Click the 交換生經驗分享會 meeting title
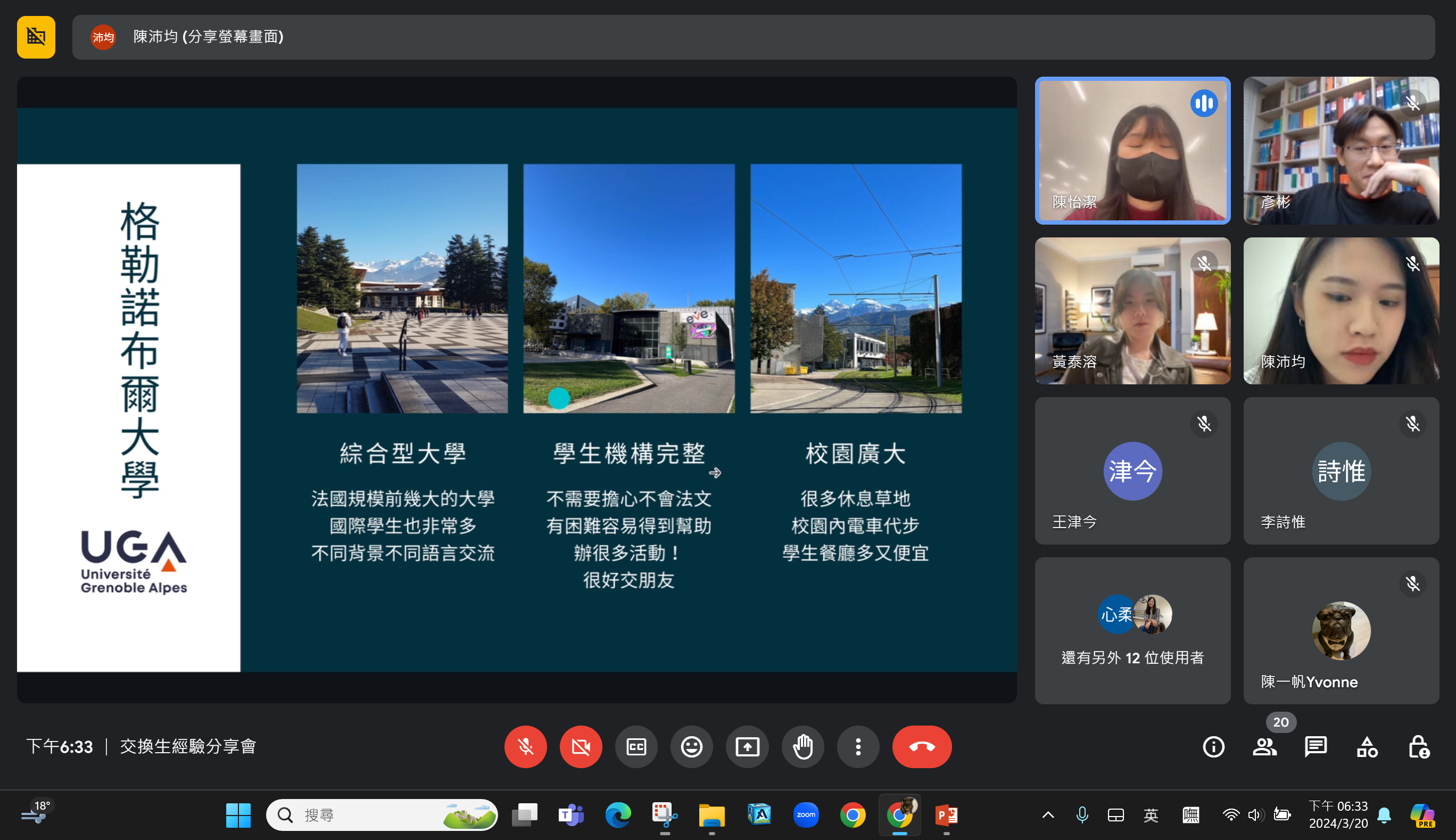 (x=188, y=746)
